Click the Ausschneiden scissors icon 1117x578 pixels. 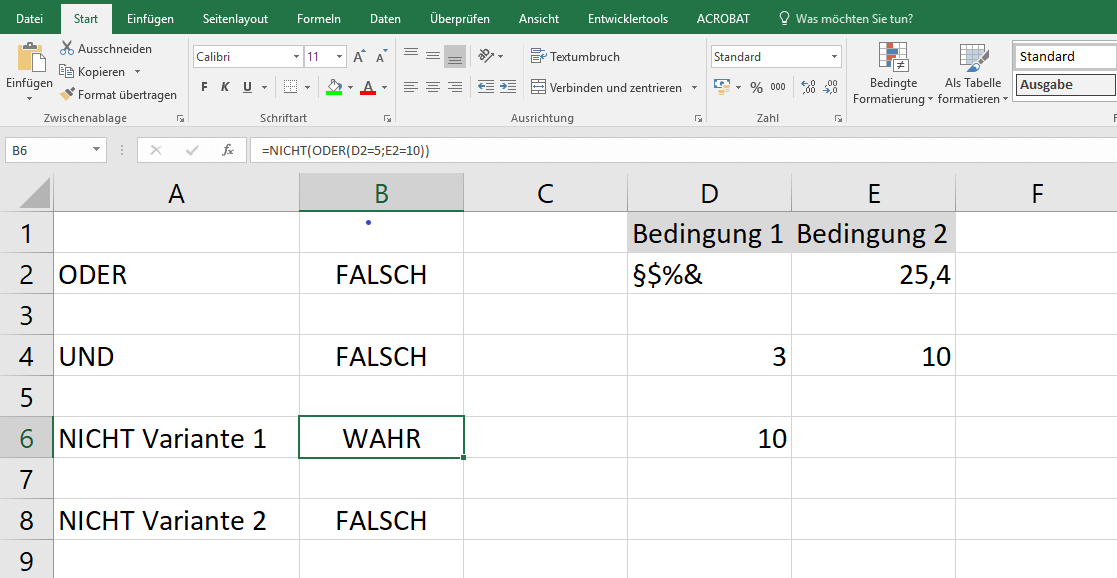point(67,48)
